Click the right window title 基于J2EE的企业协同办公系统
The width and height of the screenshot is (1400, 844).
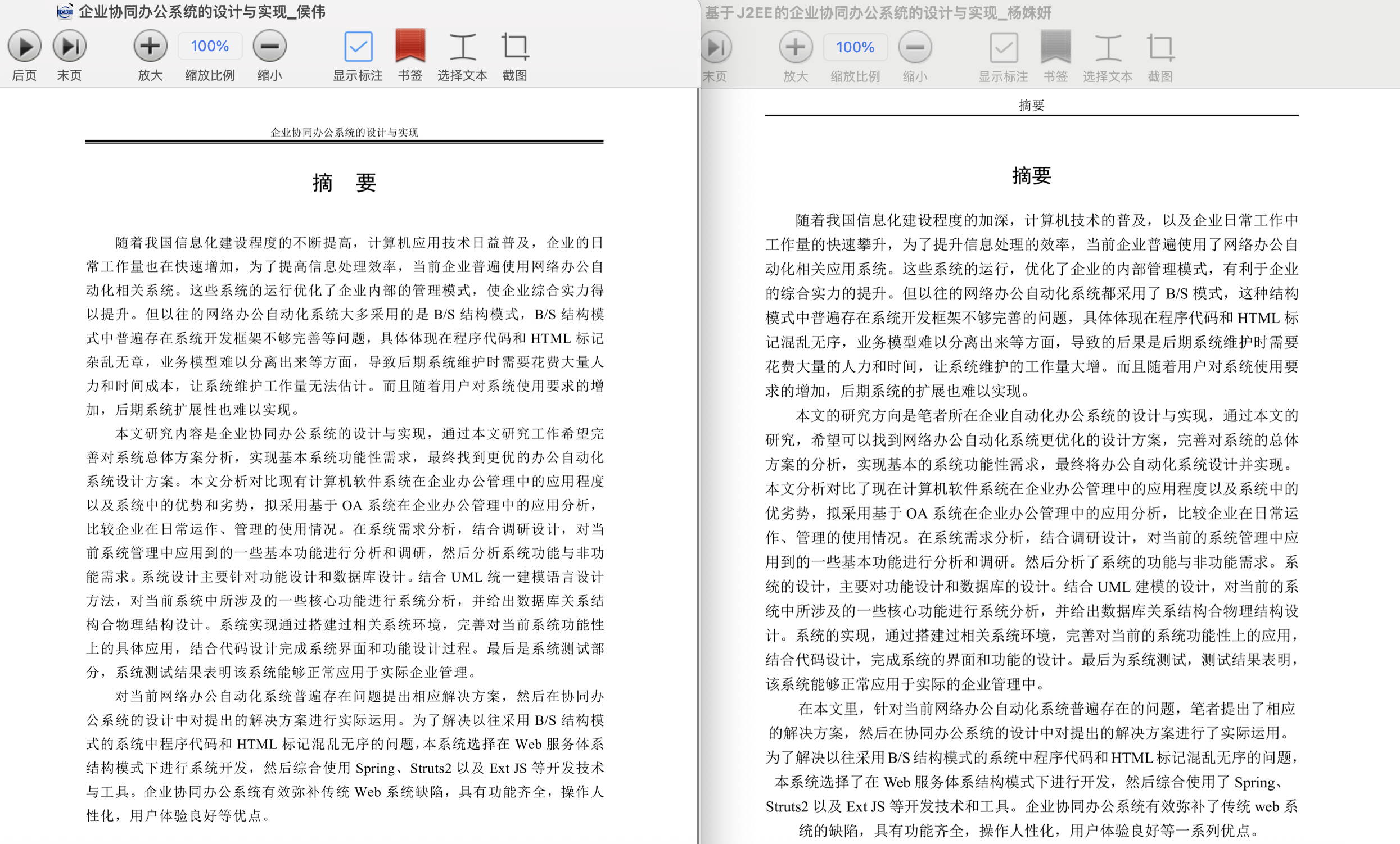tap(878, 12)
